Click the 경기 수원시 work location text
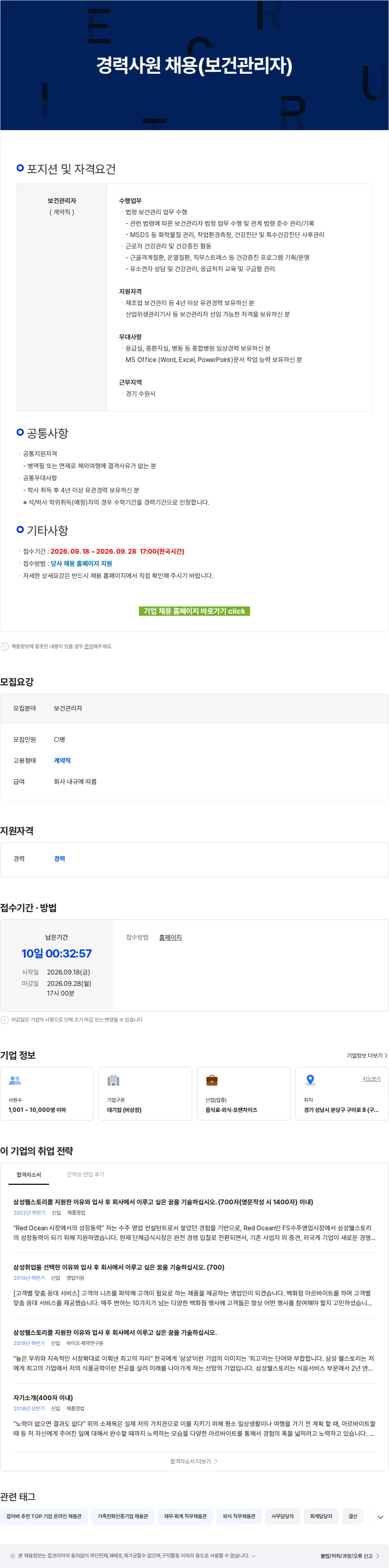 [x=140, y=394]
